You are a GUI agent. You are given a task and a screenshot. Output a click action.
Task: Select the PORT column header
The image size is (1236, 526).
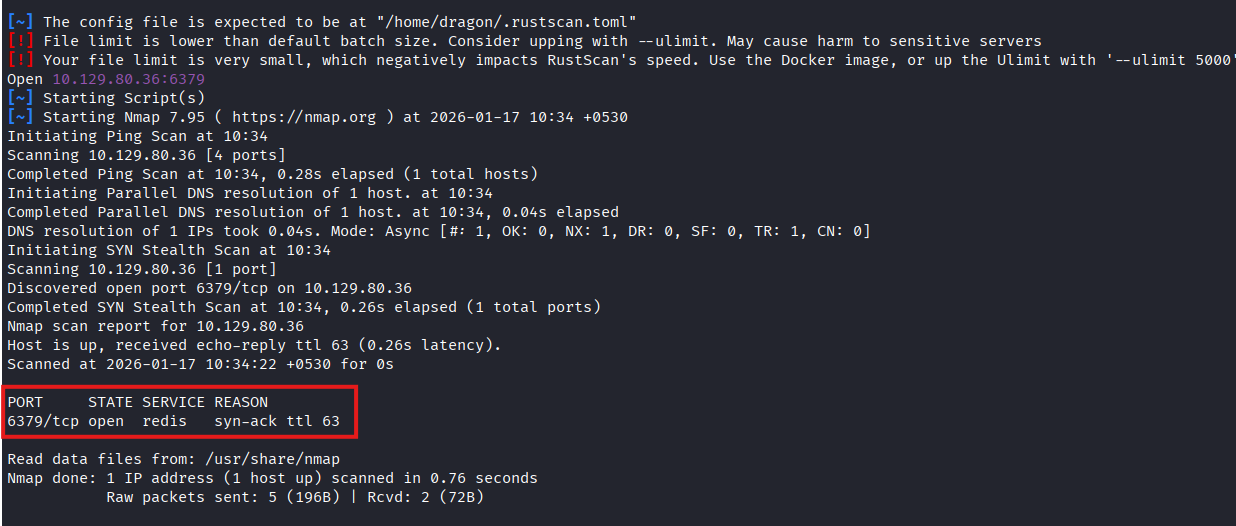tap(25, 402)
